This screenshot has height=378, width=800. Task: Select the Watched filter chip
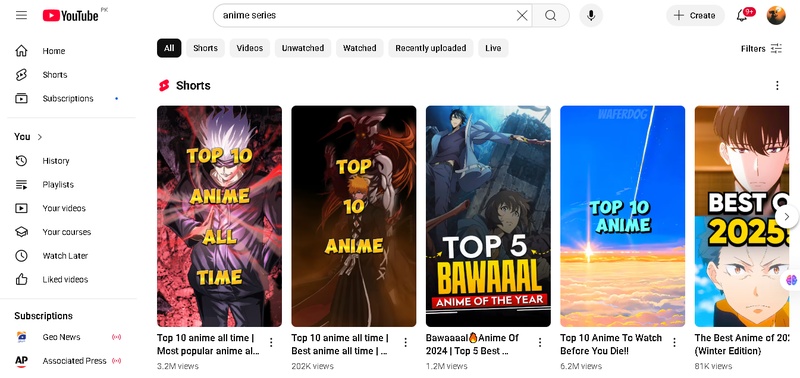[359, 48]
